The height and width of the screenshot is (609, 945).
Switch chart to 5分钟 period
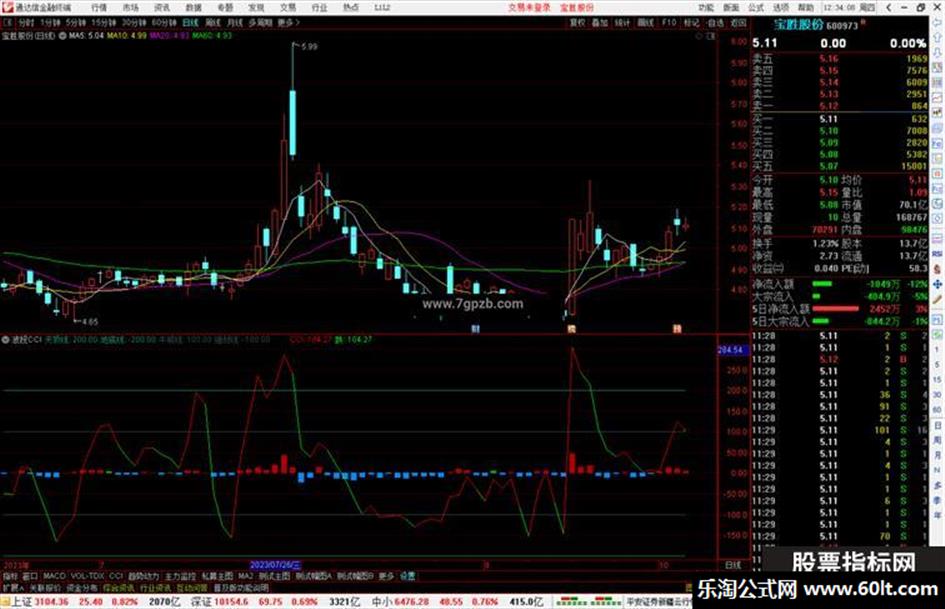click(76, 22)
